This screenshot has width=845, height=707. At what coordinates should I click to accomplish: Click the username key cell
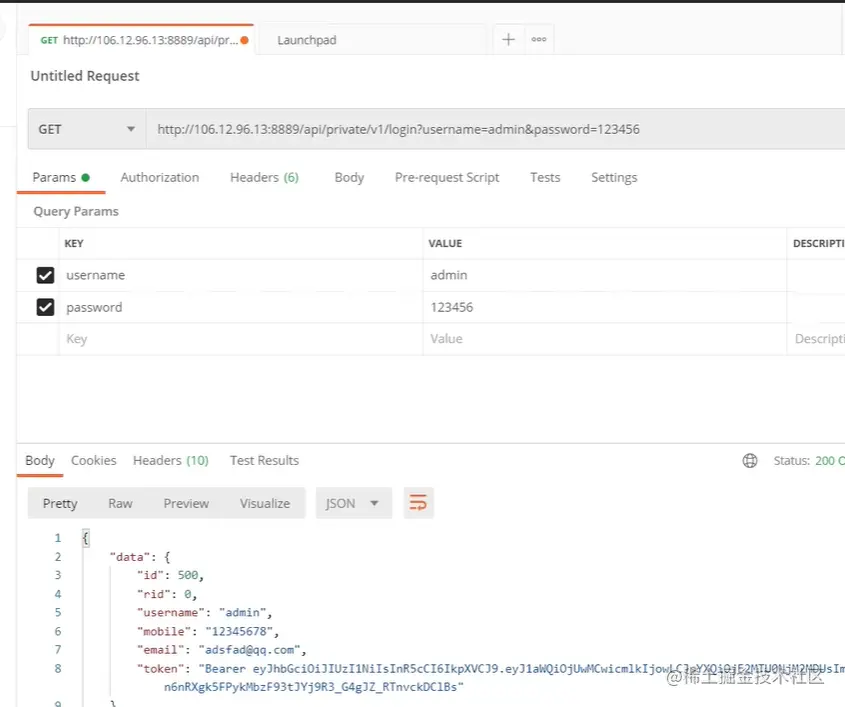[x=241, y=275]
